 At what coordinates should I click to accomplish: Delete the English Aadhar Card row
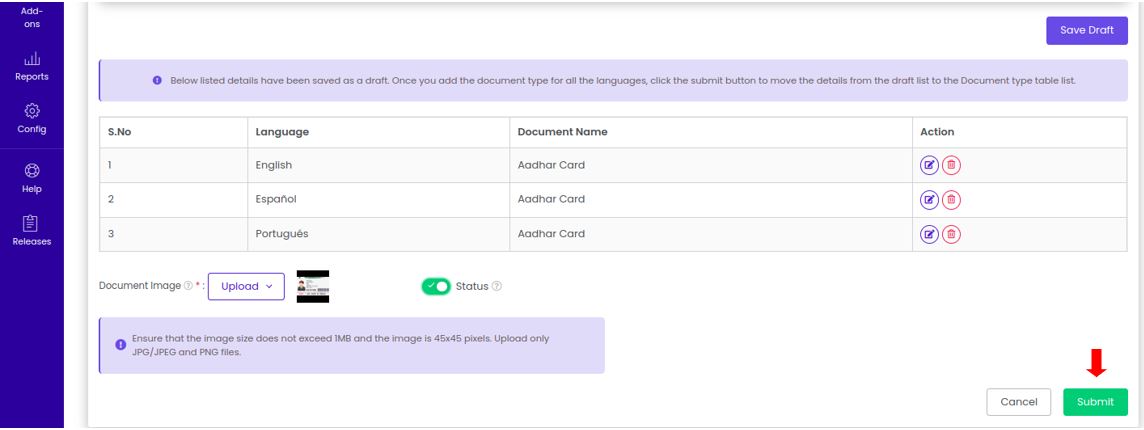coord(951,165)
